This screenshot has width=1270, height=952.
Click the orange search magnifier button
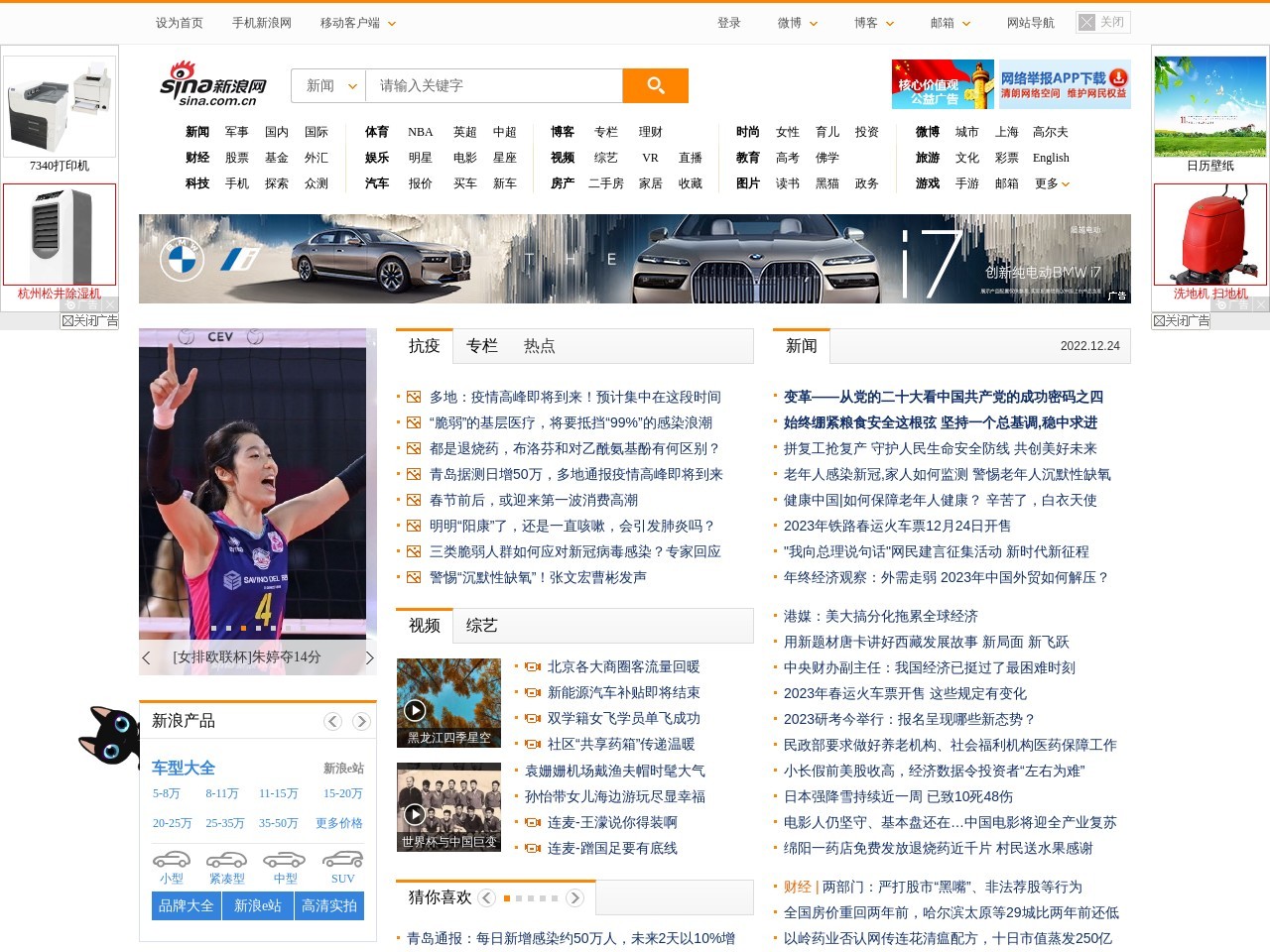(x=655, y=85)
